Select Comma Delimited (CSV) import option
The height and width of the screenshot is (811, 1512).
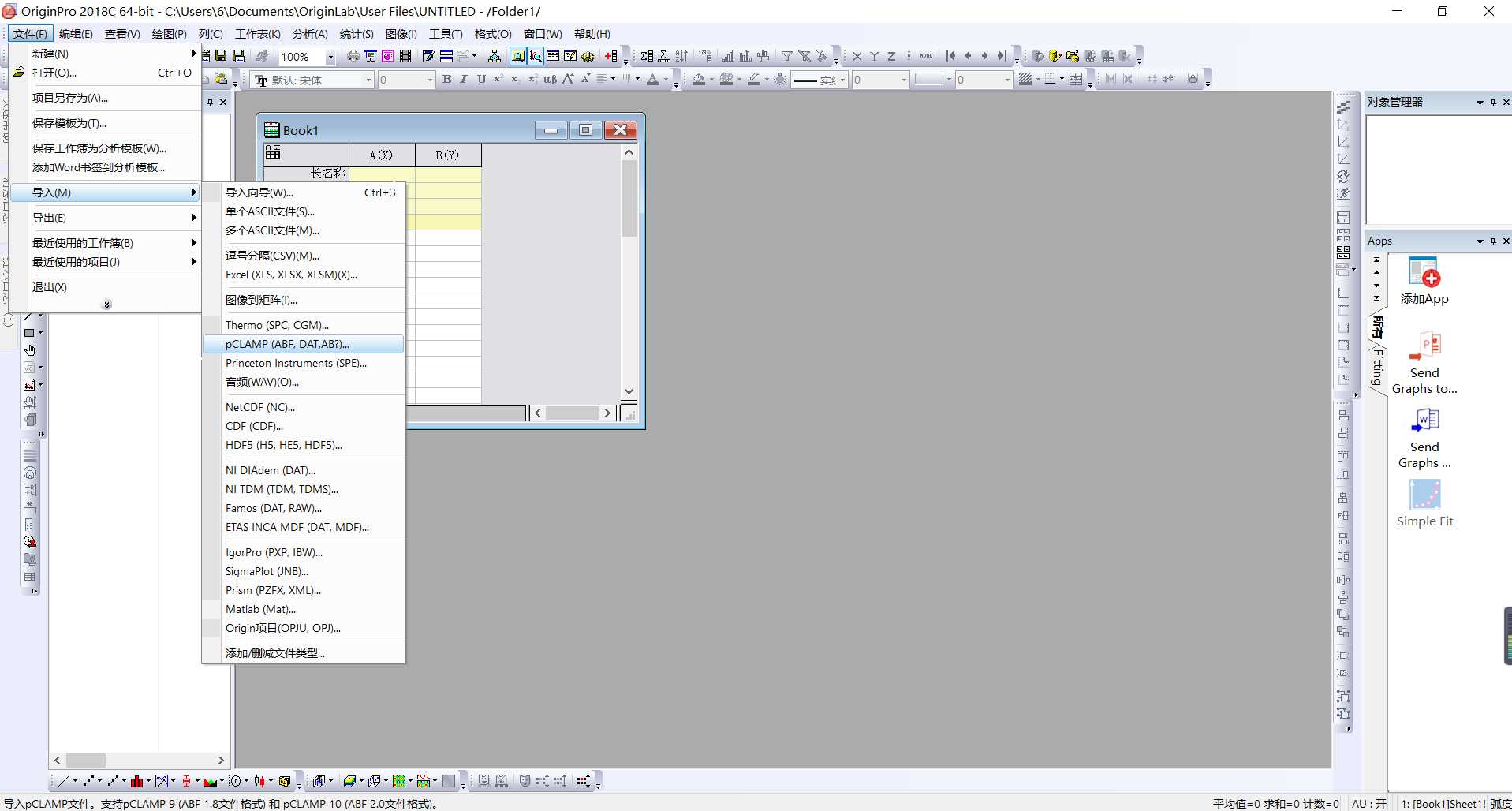(x=304, y=256)
